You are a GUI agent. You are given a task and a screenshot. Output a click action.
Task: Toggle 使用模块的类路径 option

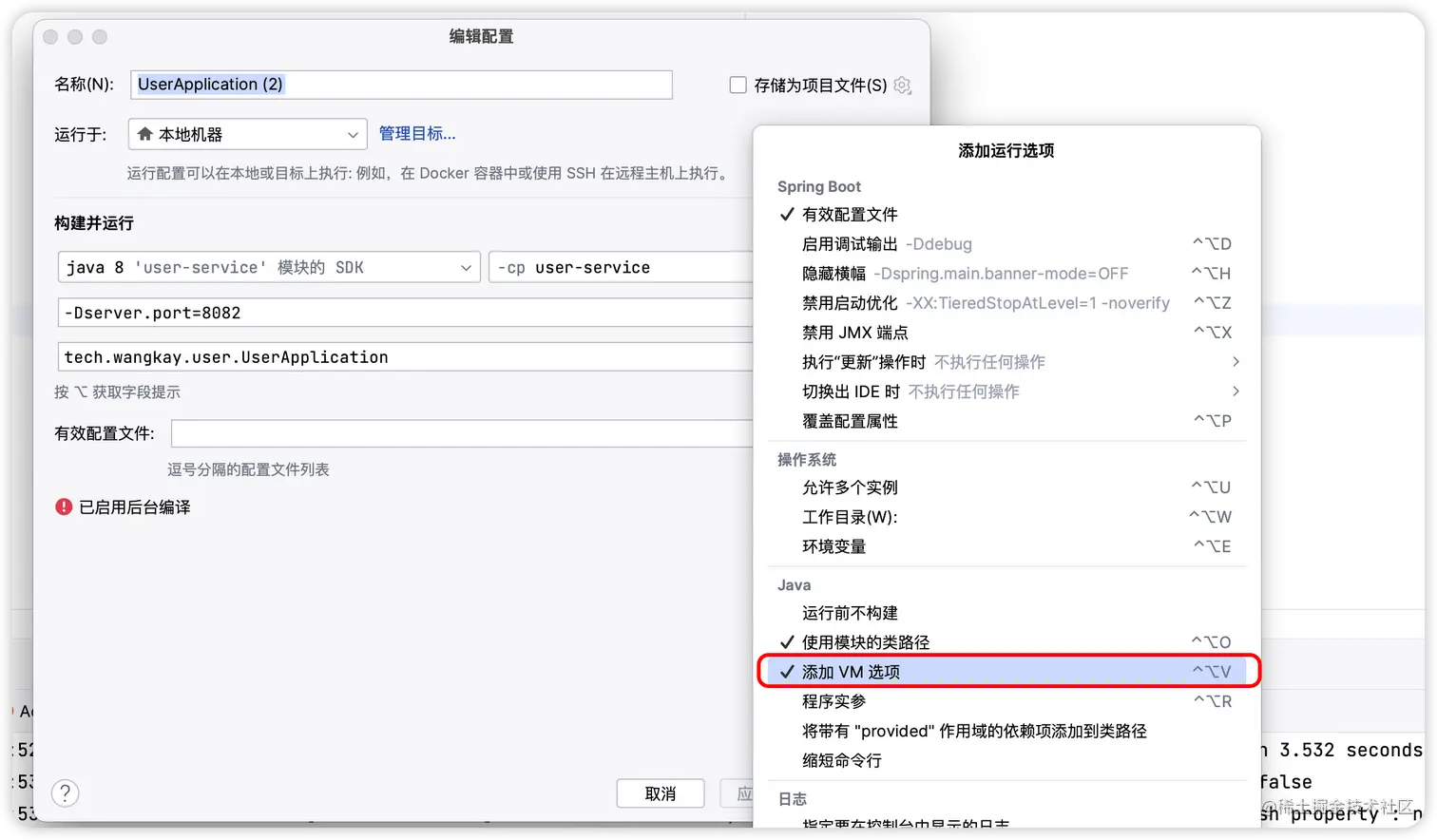1007,642
